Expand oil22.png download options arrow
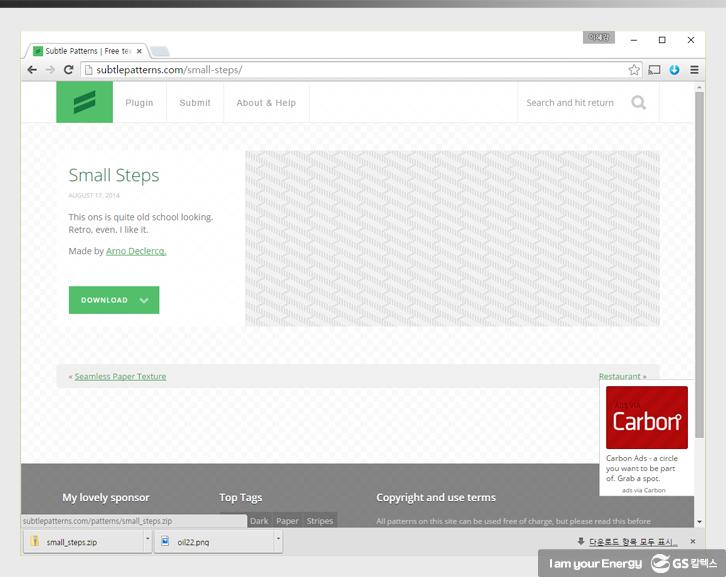The width and height of the screenshot is (726, 577). (278, 541)
